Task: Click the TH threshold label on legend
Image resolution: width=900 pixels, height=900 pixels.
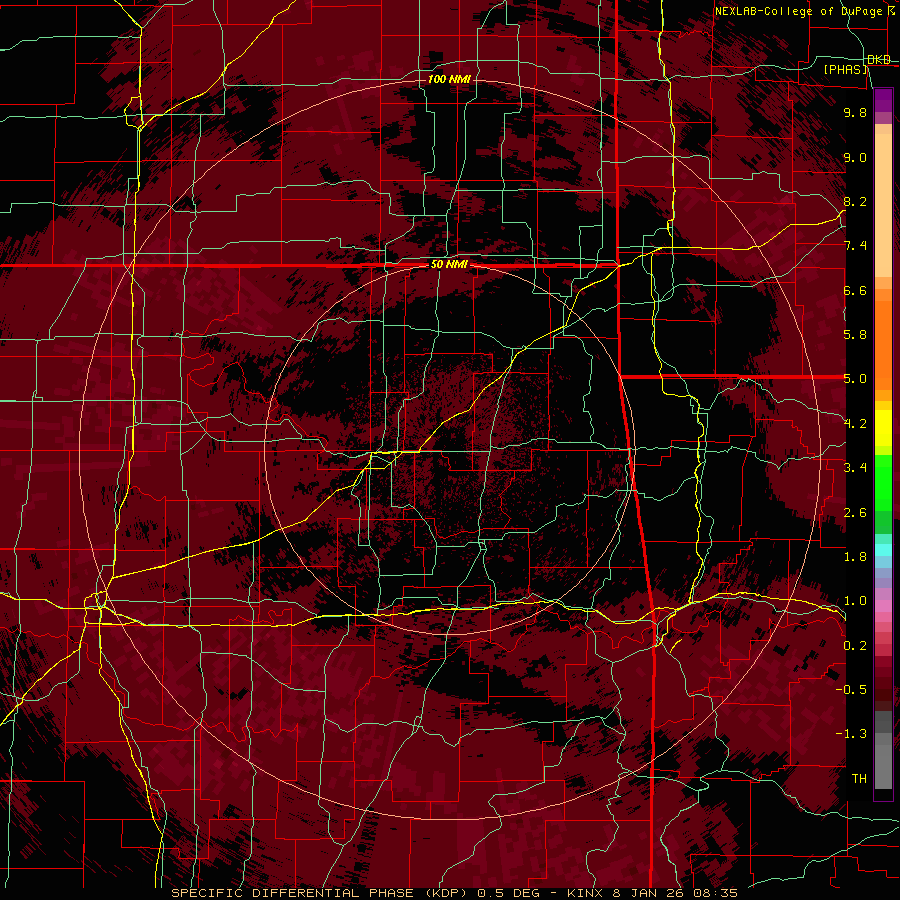Action: (x=859, y=779)
